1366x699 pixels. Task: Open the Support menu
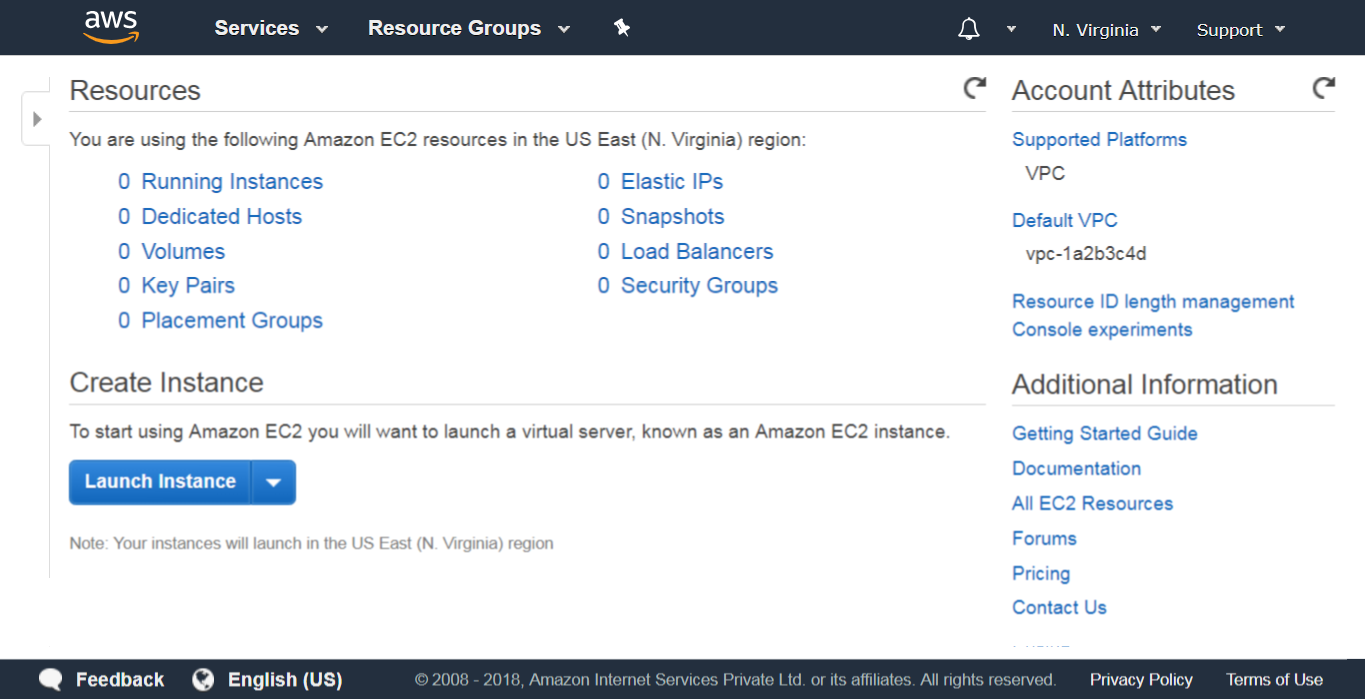[x=1241, y=30]
